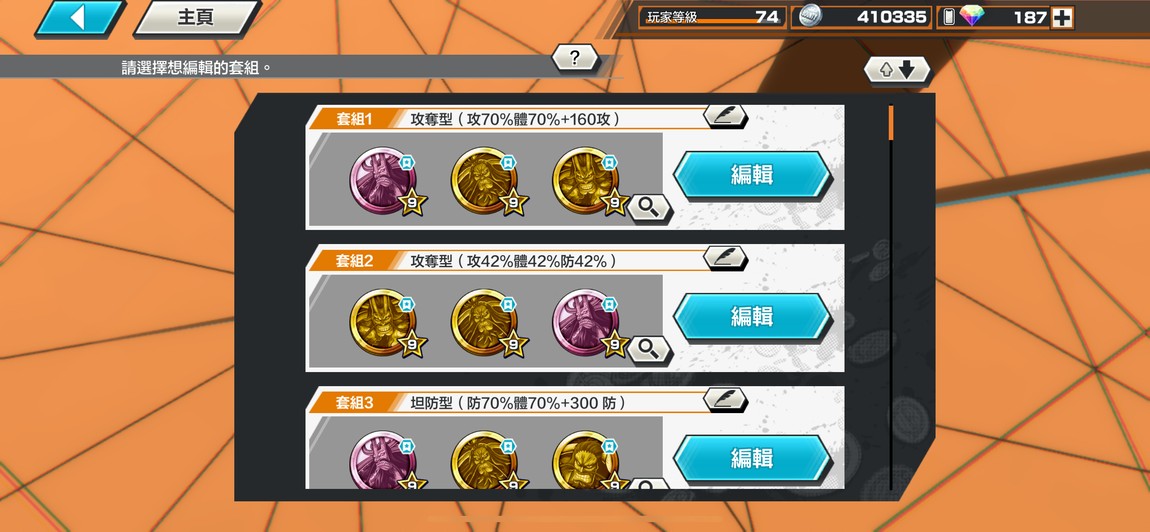Select the pink medal in 套組2
The image size is (1150, 532).
(587, 321)
